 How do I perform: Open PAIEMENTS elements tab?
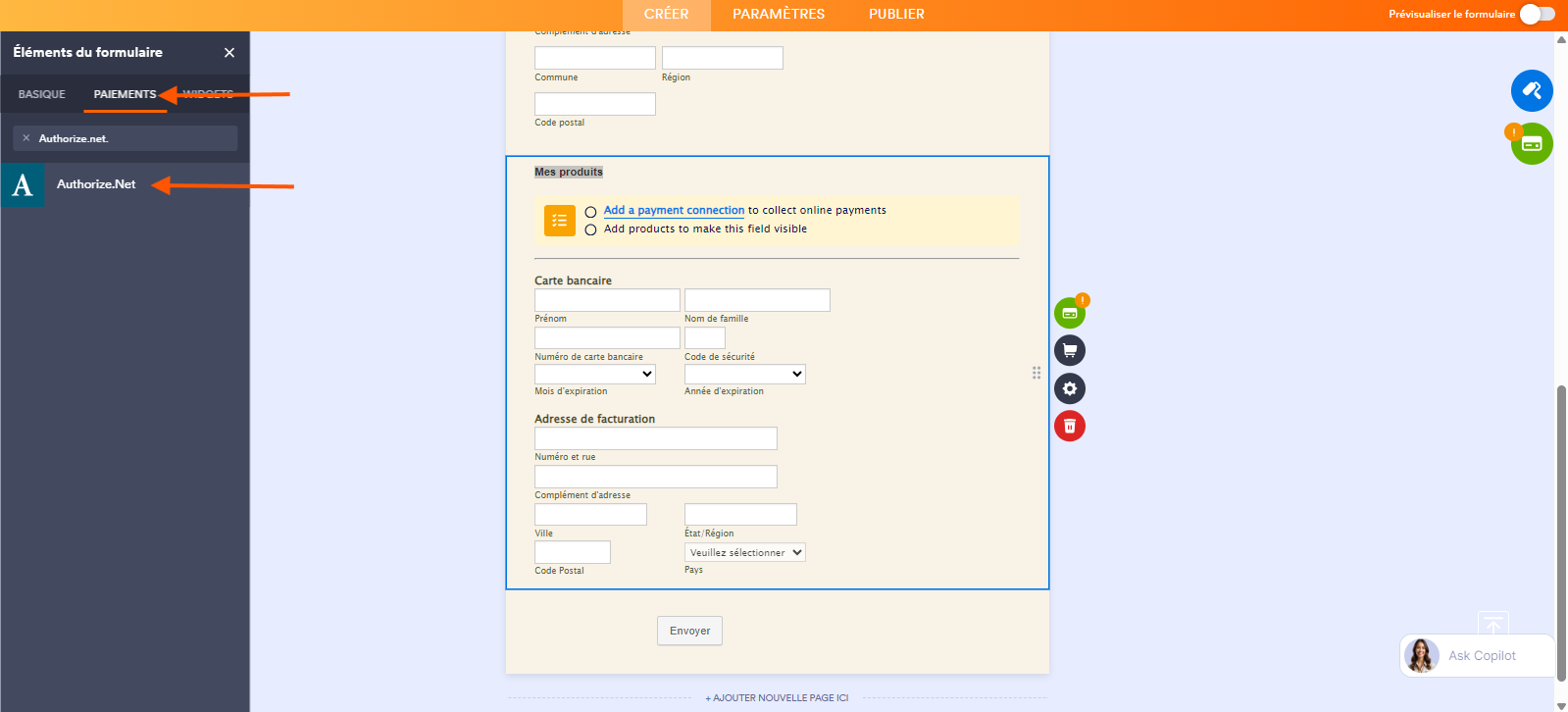pos(126,94)
